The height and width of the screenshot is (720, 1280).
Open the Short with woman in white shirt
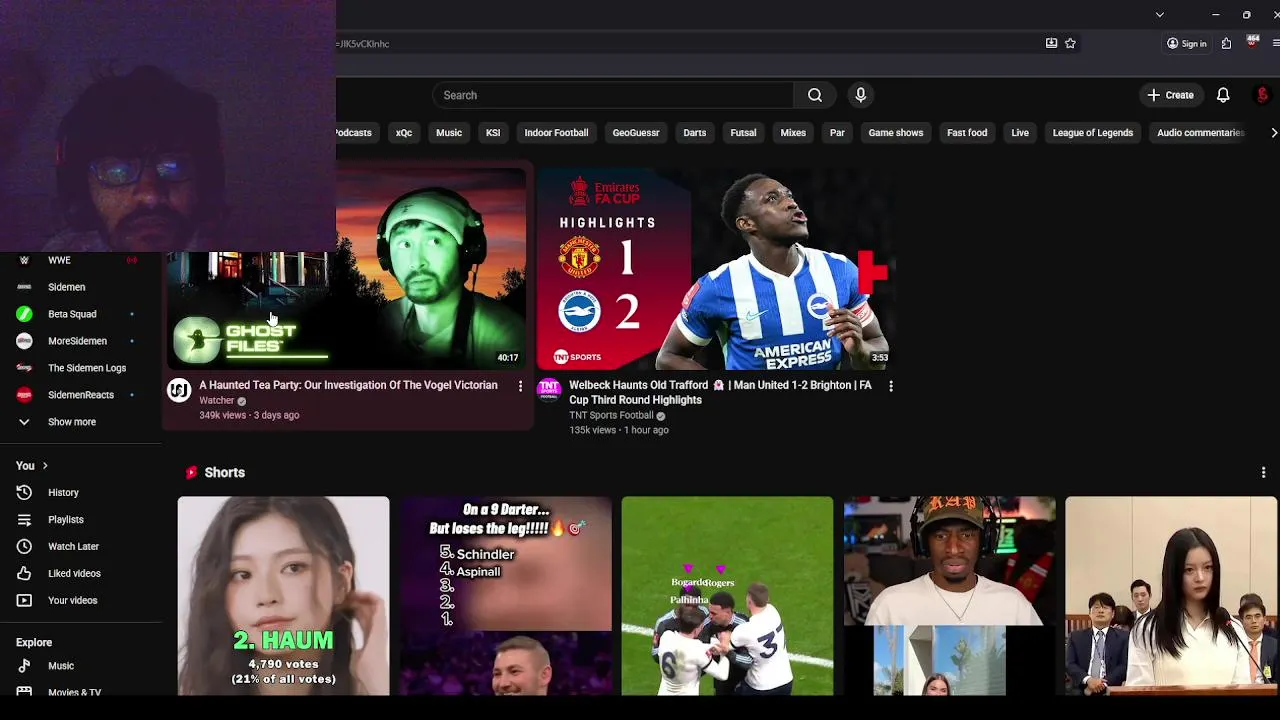(1171, 596)
